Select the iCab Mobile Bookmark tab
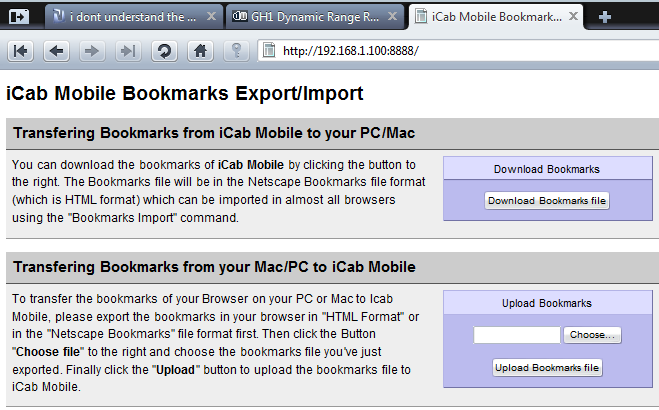 (x=496, y=17)
